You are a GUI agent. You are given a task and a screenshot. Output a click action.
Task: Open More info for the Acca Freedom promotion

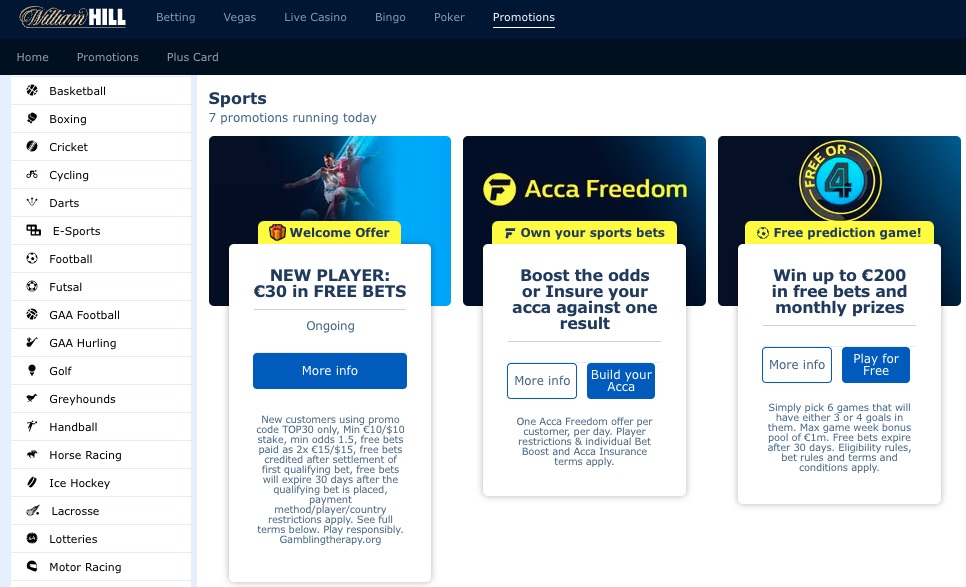[x=542, y=381]
